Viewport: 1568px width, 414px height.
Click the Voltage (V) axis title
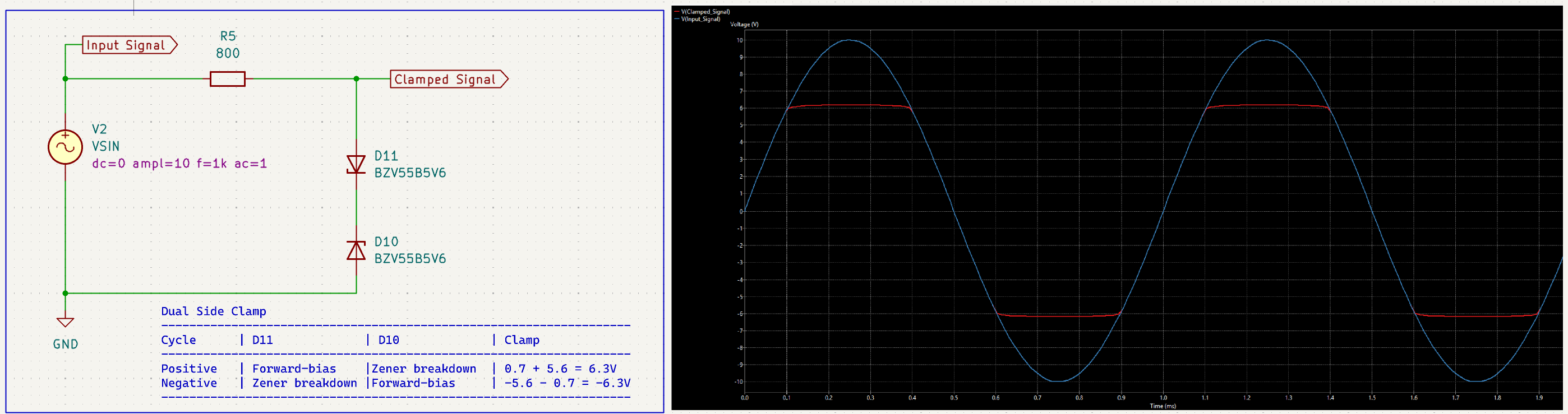click(x=744, y=24)
